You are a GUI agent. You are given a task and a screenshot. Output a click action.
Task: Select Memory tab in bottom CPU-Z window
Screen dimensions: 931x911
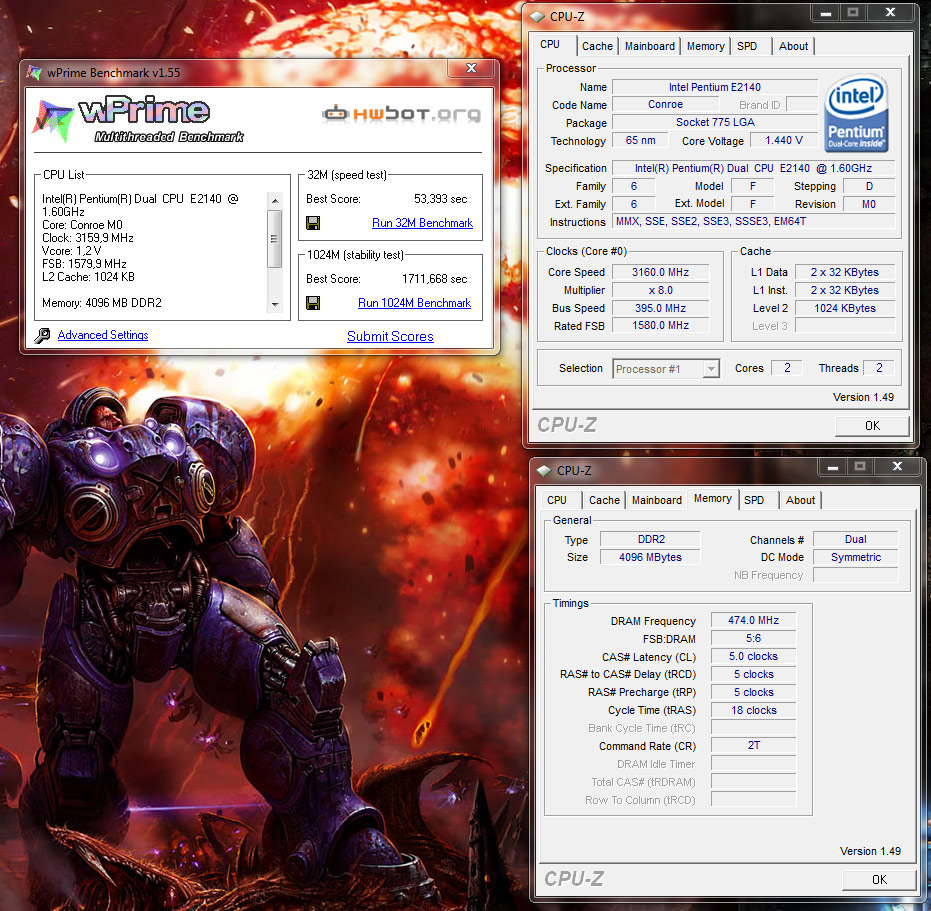[x=712, y=498]
